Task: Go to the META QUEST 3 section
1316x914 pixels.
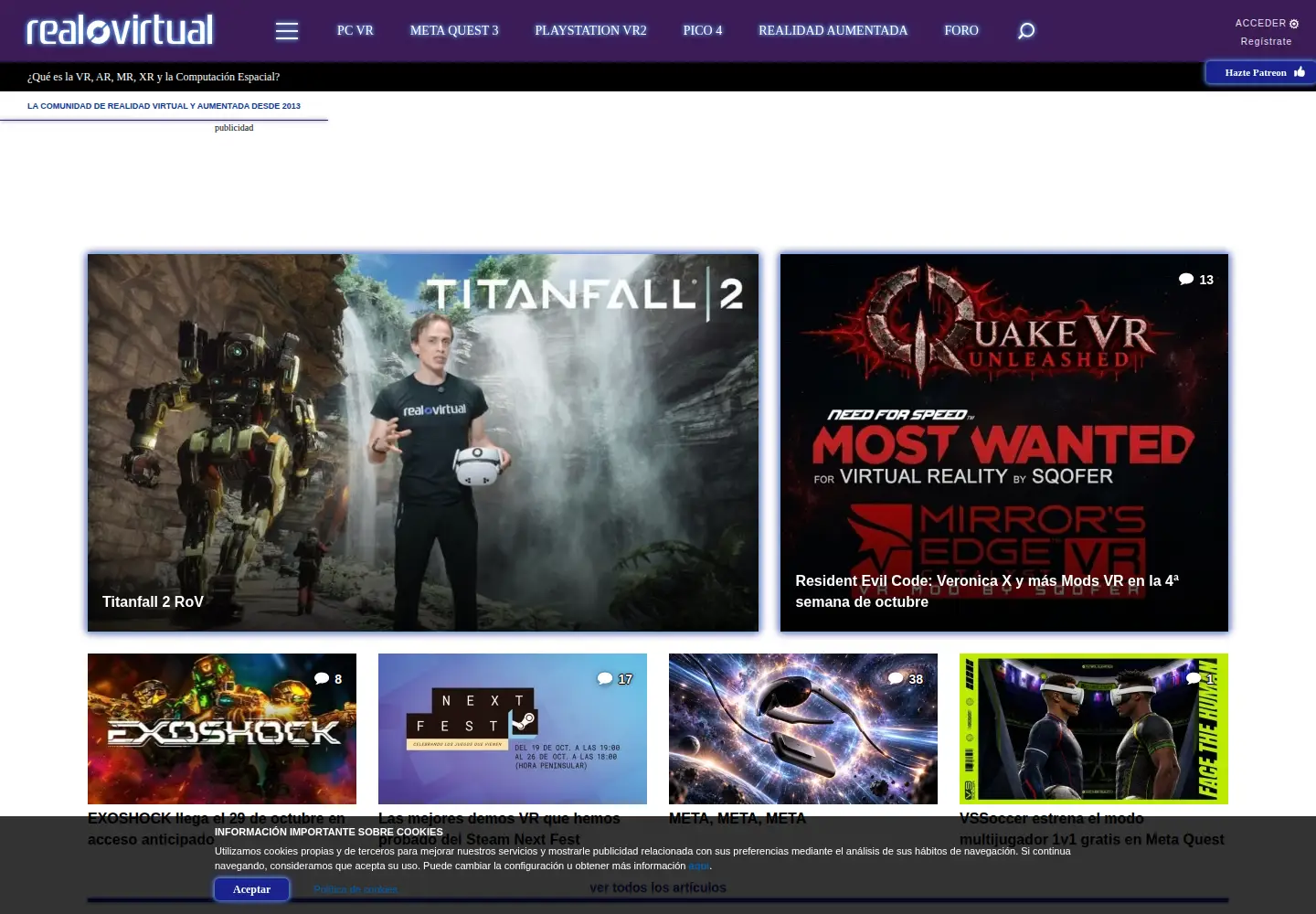Action: point(454,31)
